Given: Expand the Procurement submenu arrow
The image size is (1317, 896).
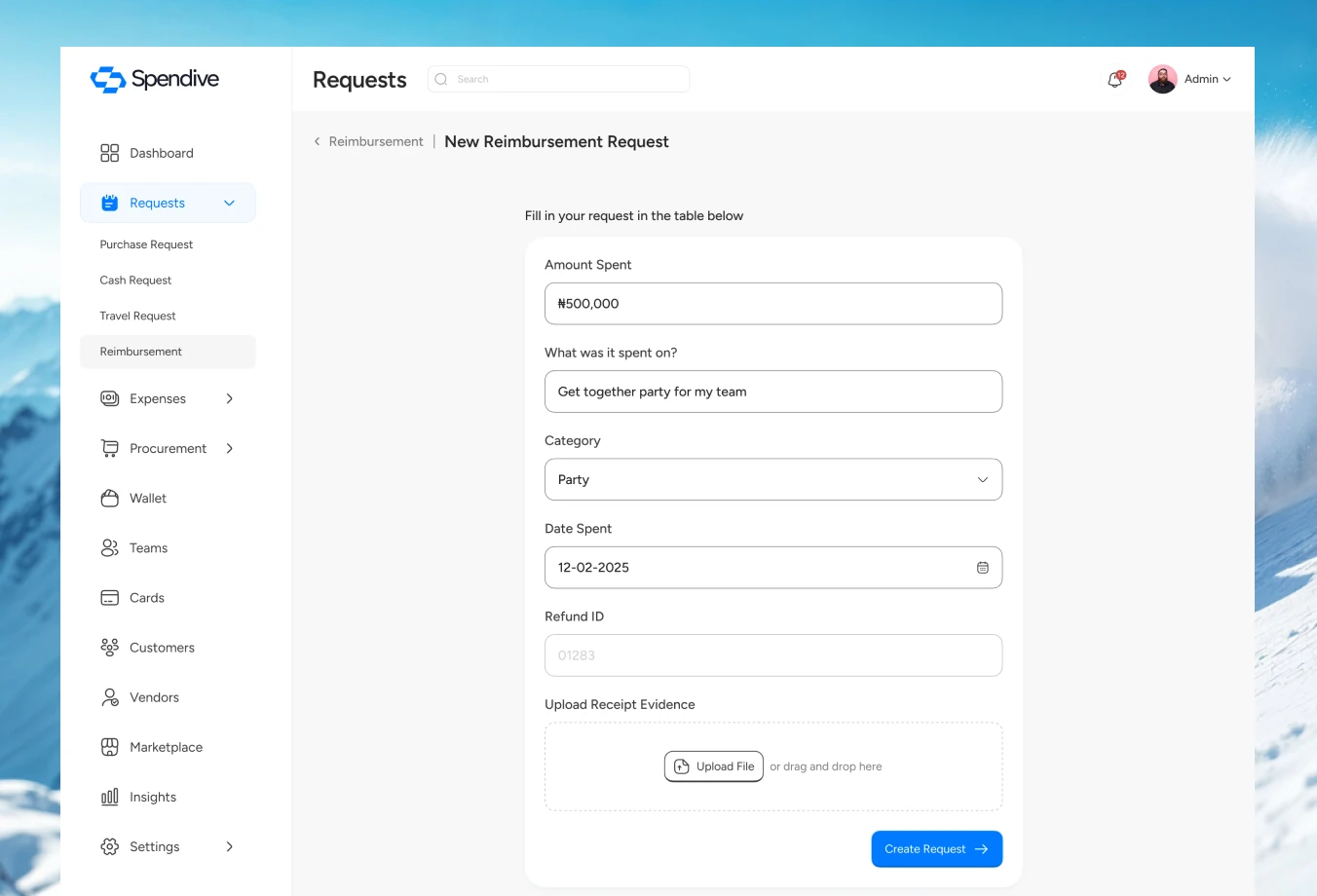Looking at the screenshot, I should click(x=230, y=448).
